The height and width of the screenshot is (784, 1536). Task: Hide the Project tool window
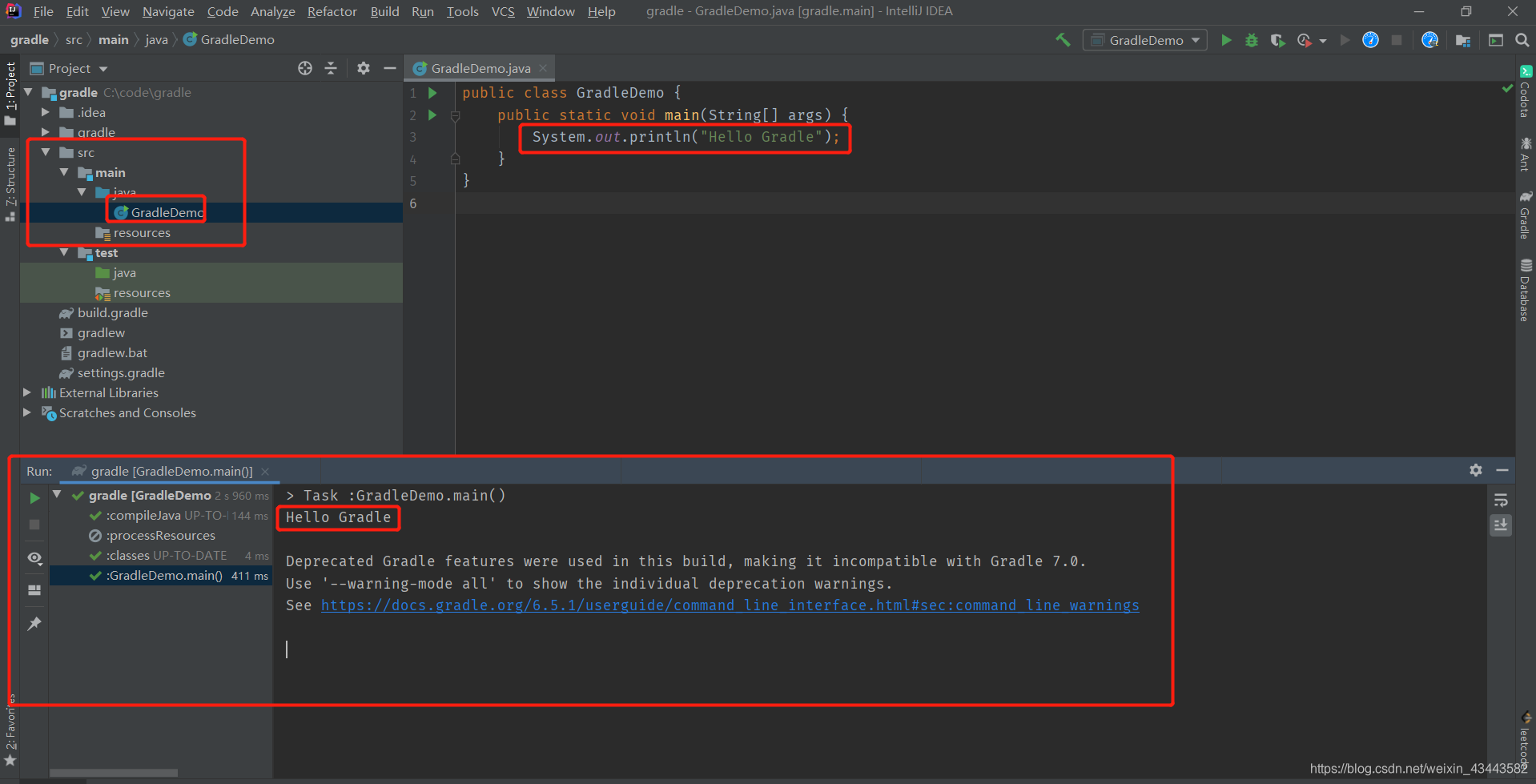point(390,68)
